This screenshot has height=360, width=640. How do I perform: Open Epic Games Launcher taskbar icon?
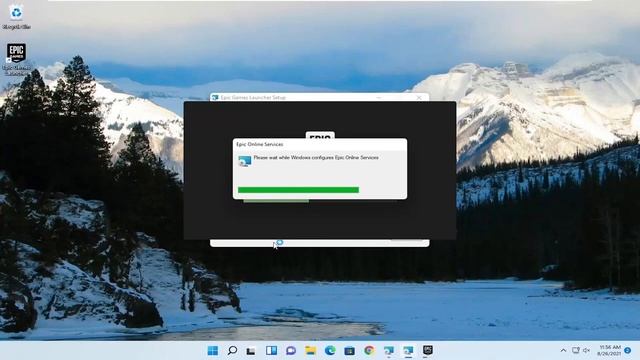pyautogui.click(x=428, y=350)
